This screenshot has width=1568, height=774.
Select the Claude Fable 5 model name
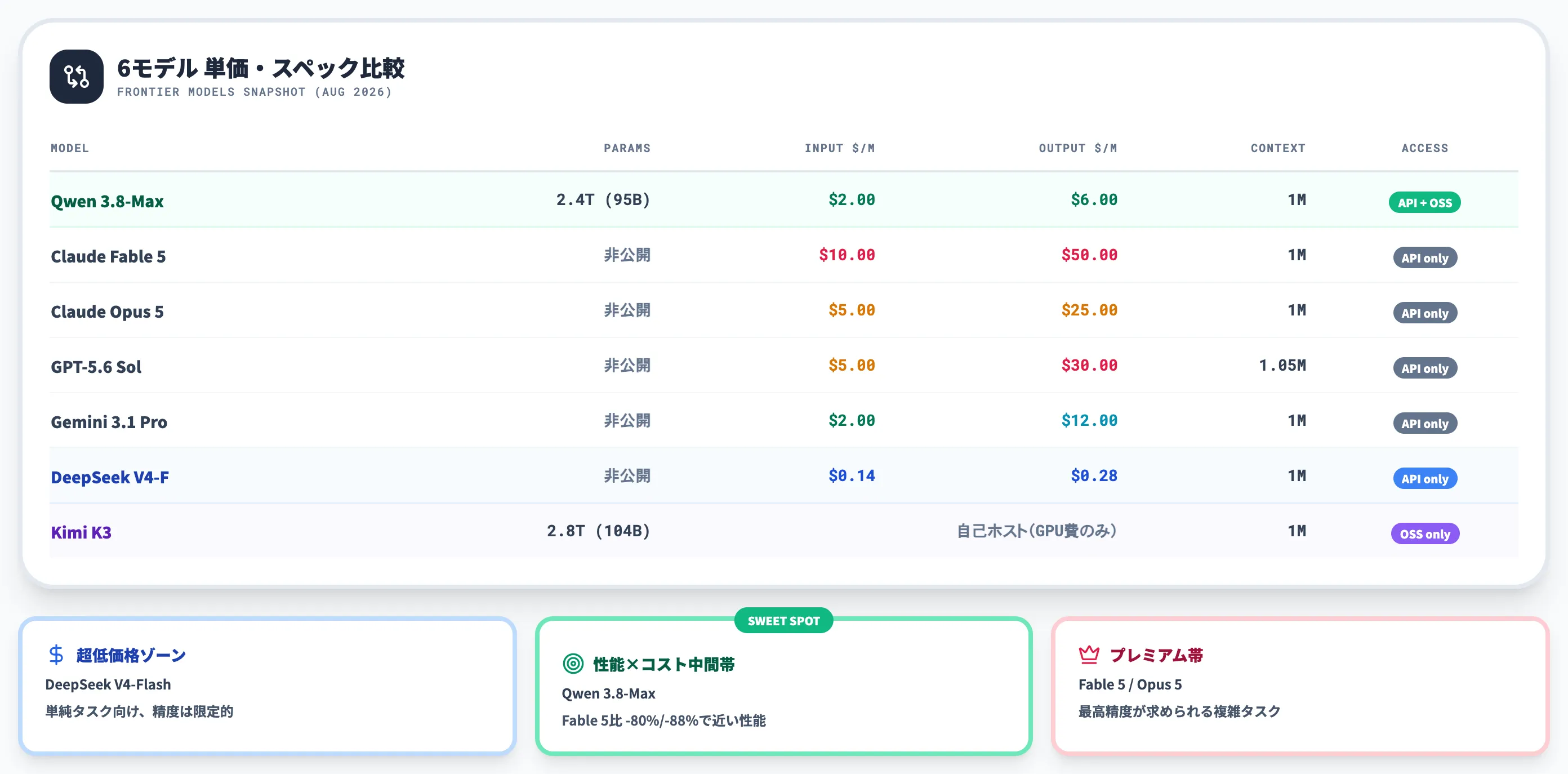point(108,256)
